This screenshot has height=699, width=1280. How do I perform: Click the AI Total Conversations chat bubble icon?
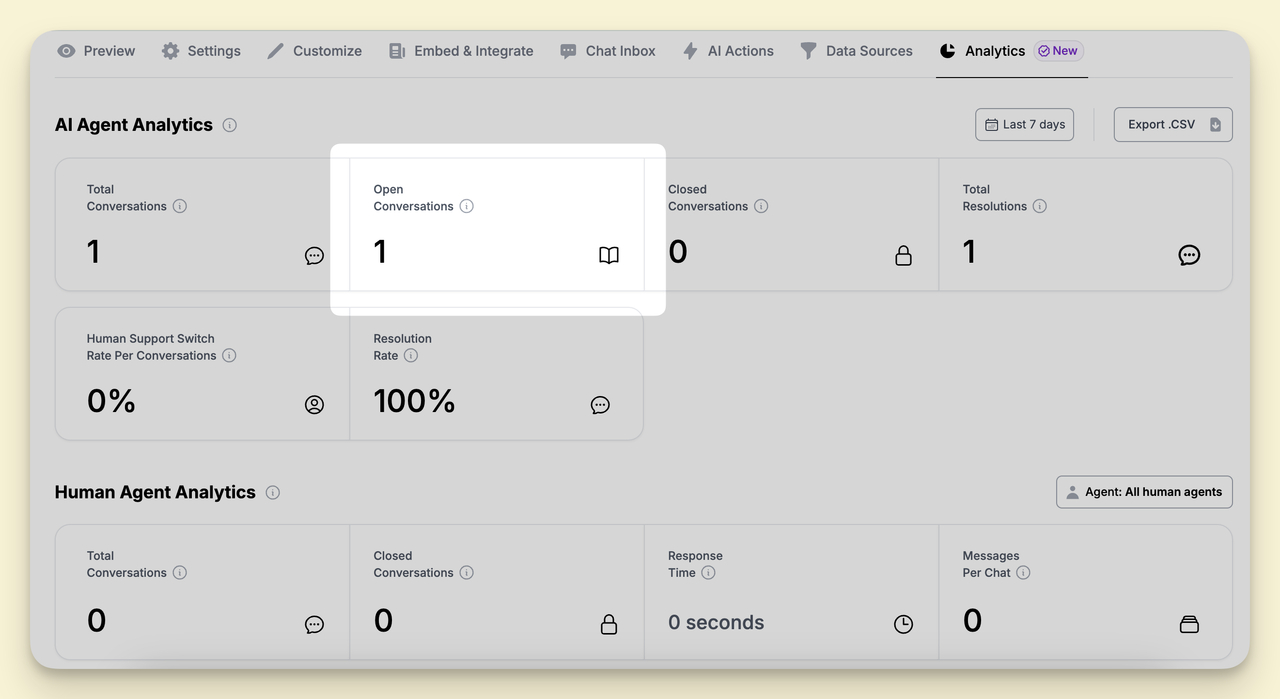coord(314,255)
